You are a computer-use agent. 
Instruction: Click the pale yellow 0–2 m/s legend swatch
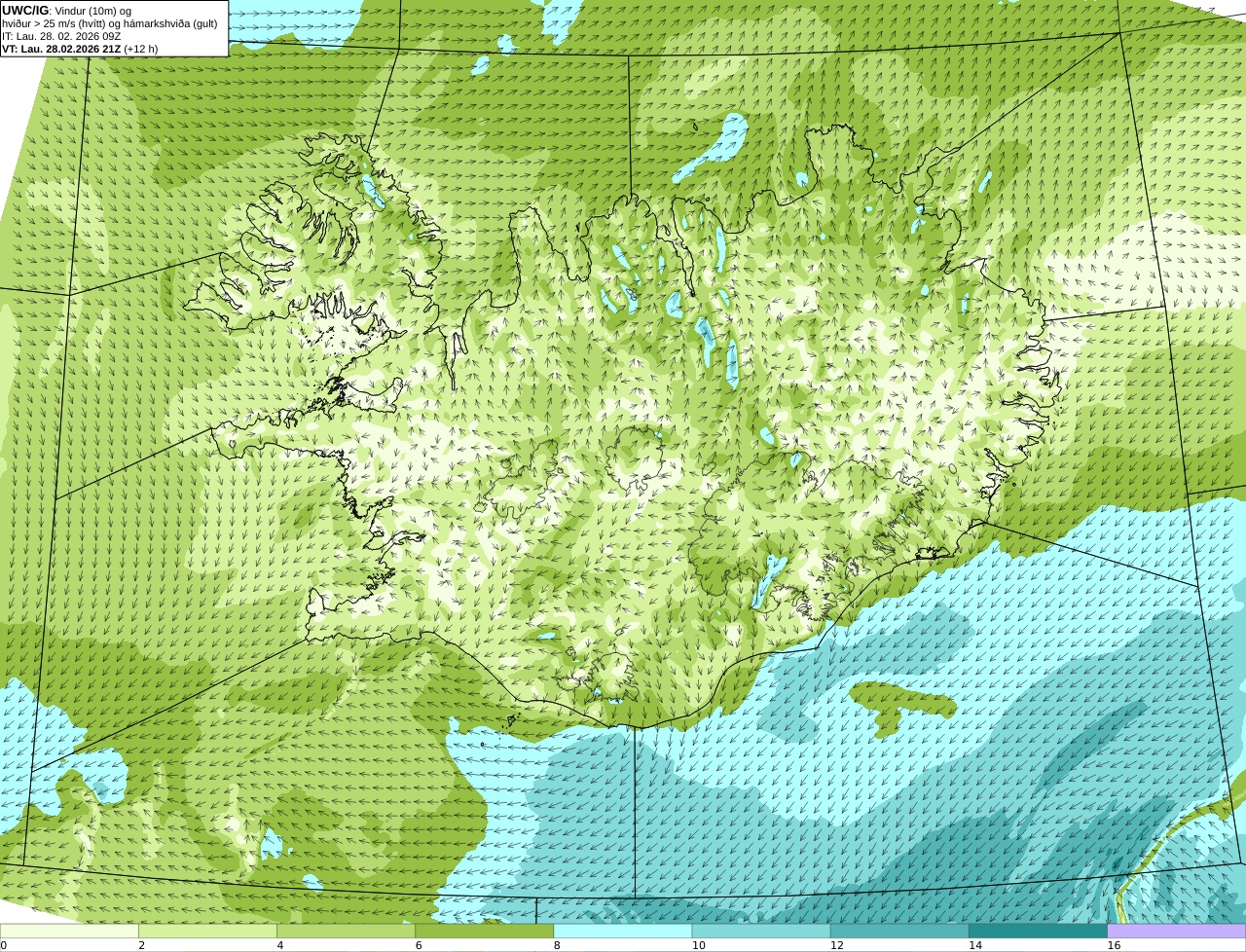(x=69, y=931)
